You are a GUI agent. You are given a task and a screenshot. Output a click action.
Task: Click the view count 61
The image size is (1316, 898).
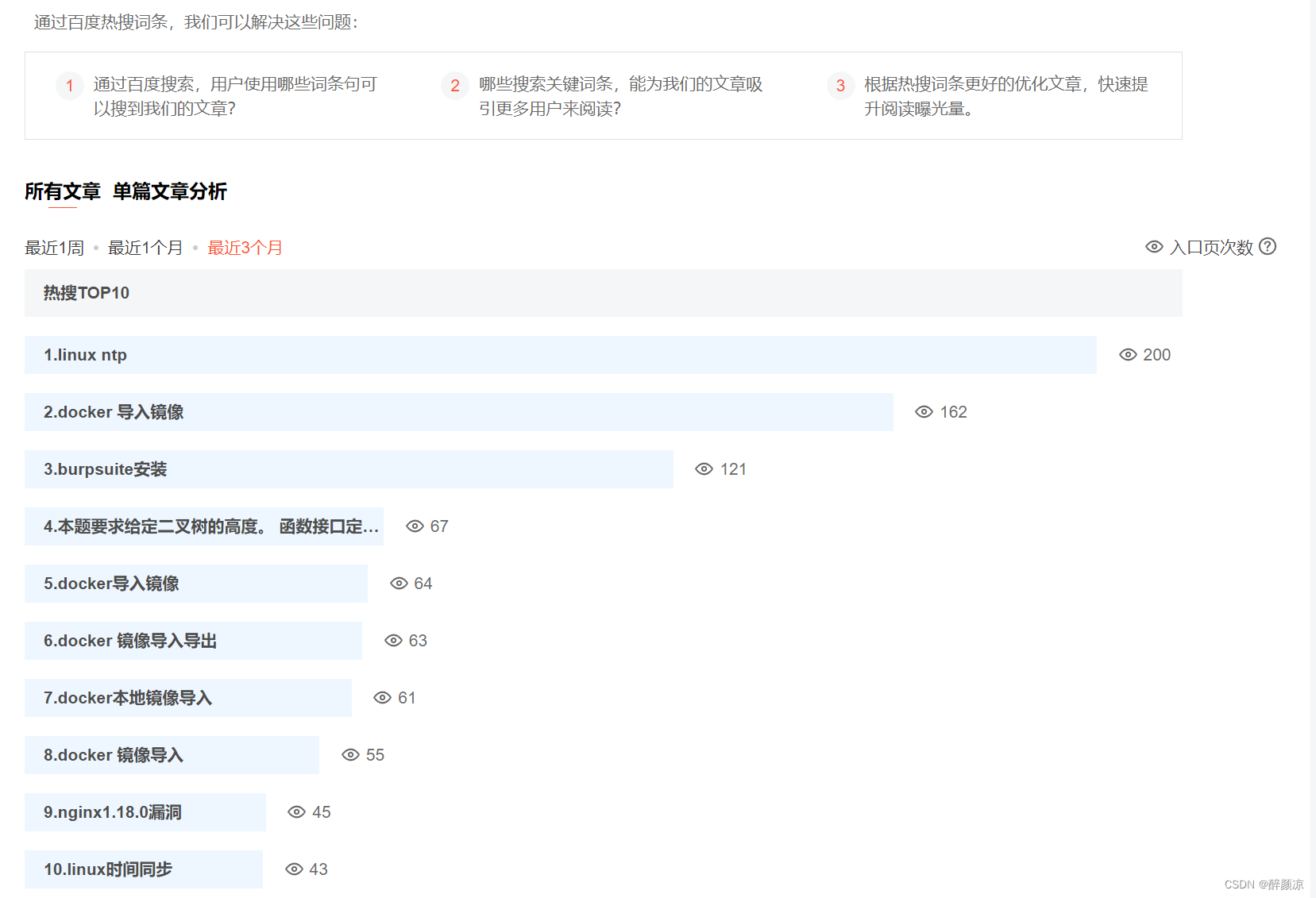407,698
